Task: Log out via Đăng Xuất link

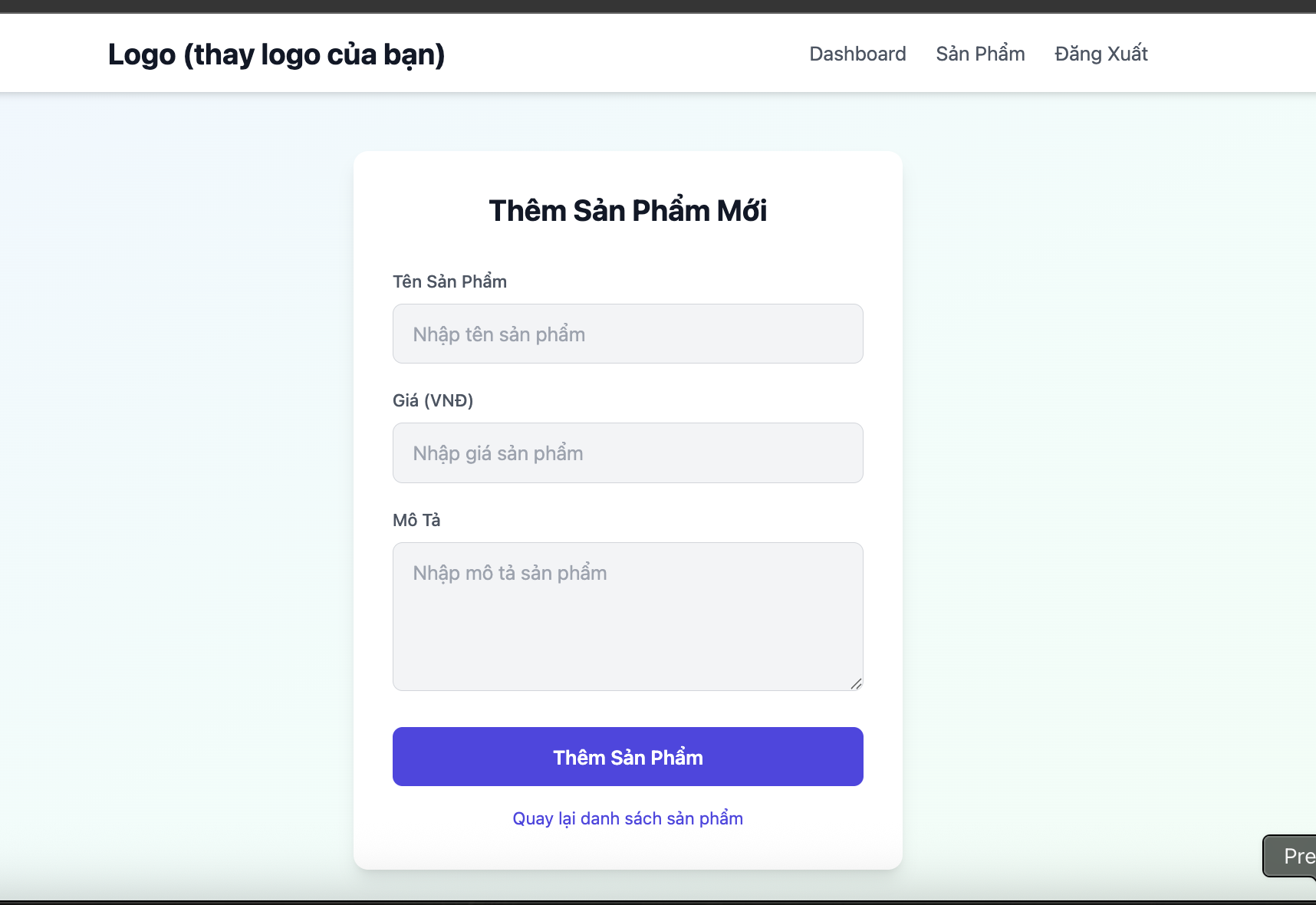Action: (x=1101, y=54)
